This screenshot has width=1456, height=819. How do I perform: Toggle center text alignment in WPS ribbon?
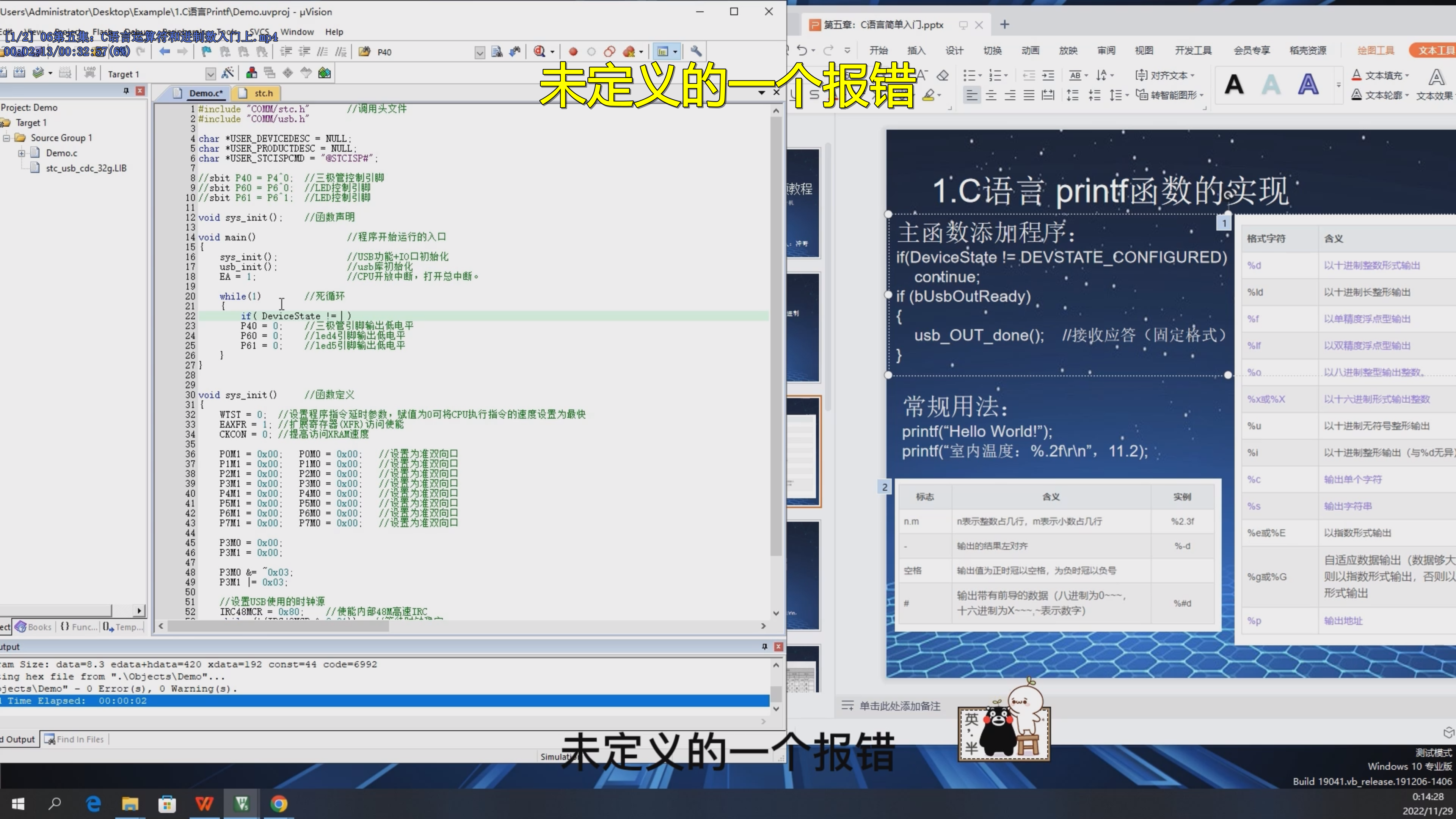991,95
